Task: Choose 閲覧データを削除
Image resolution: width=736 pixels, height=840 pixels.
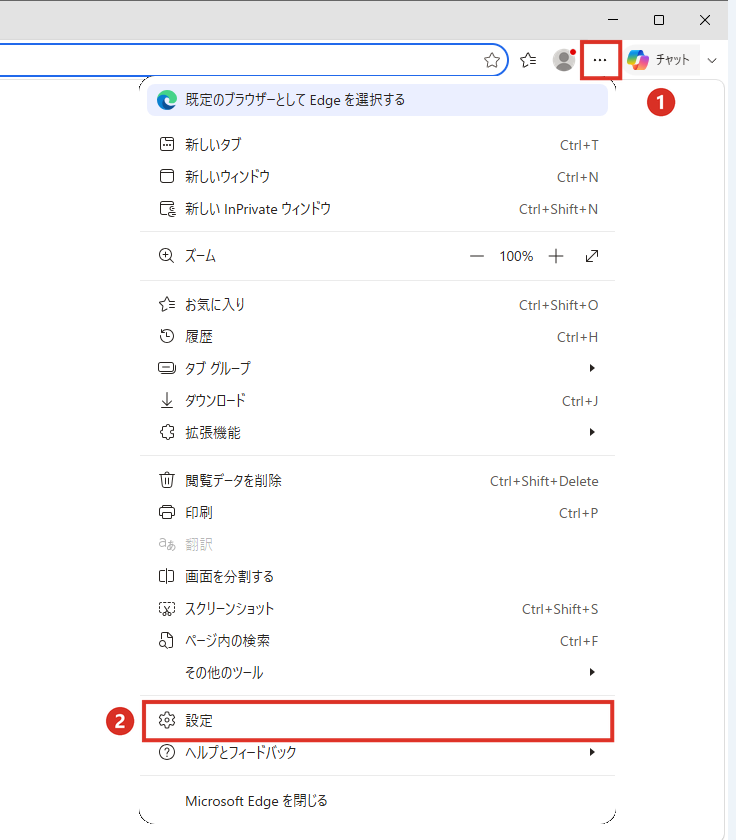Action: [378, 481]
